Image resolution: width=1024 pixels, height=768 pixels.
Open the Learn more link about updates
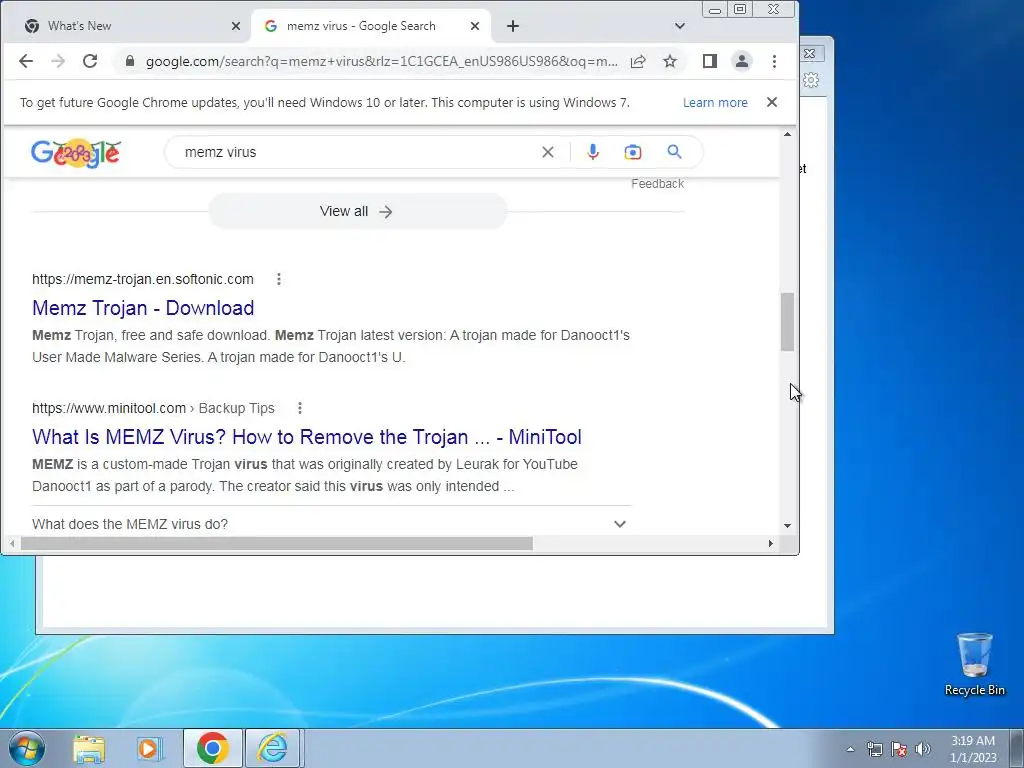coord(715,103)
